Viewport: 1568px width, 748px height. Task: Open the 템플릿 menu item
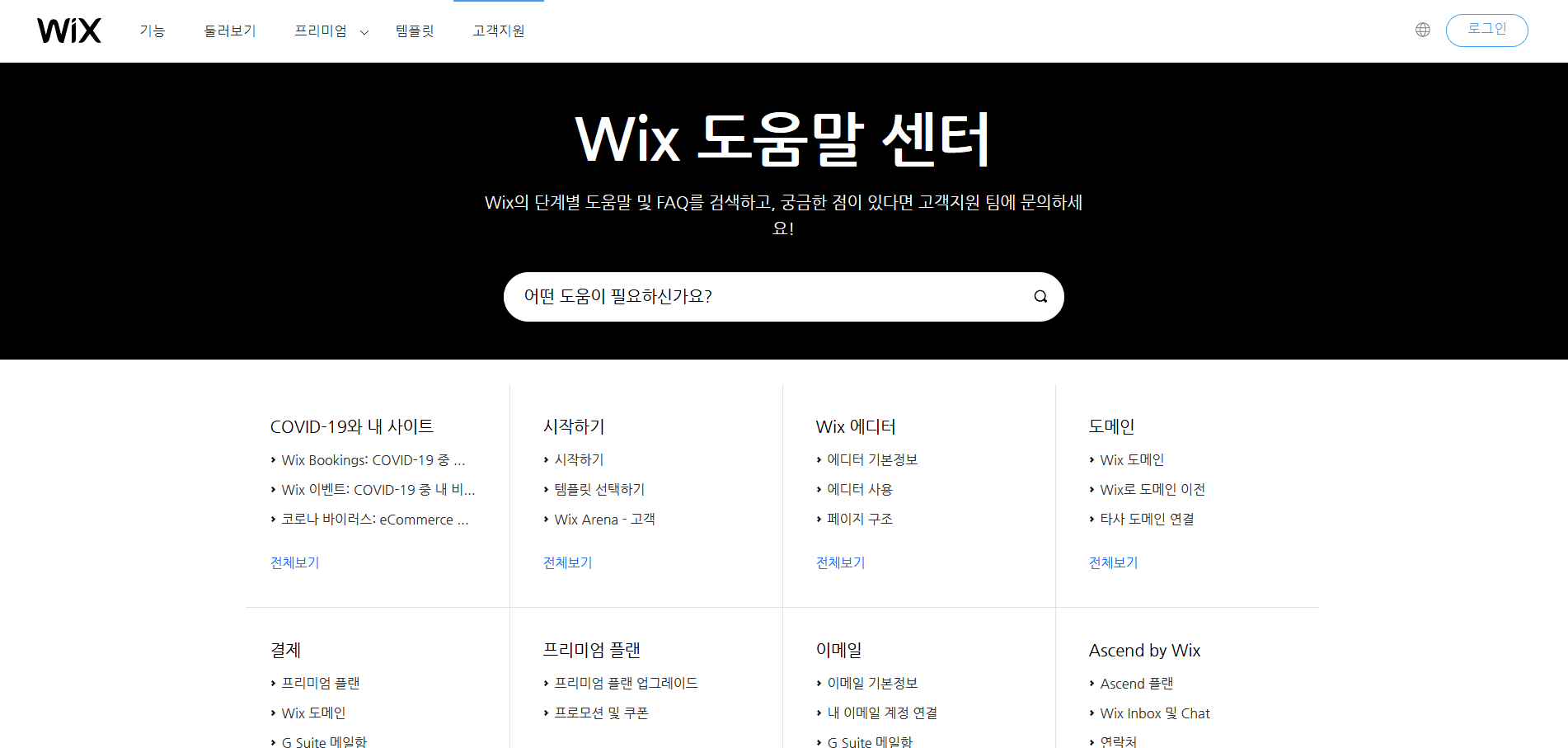click(x=415, y=31)
